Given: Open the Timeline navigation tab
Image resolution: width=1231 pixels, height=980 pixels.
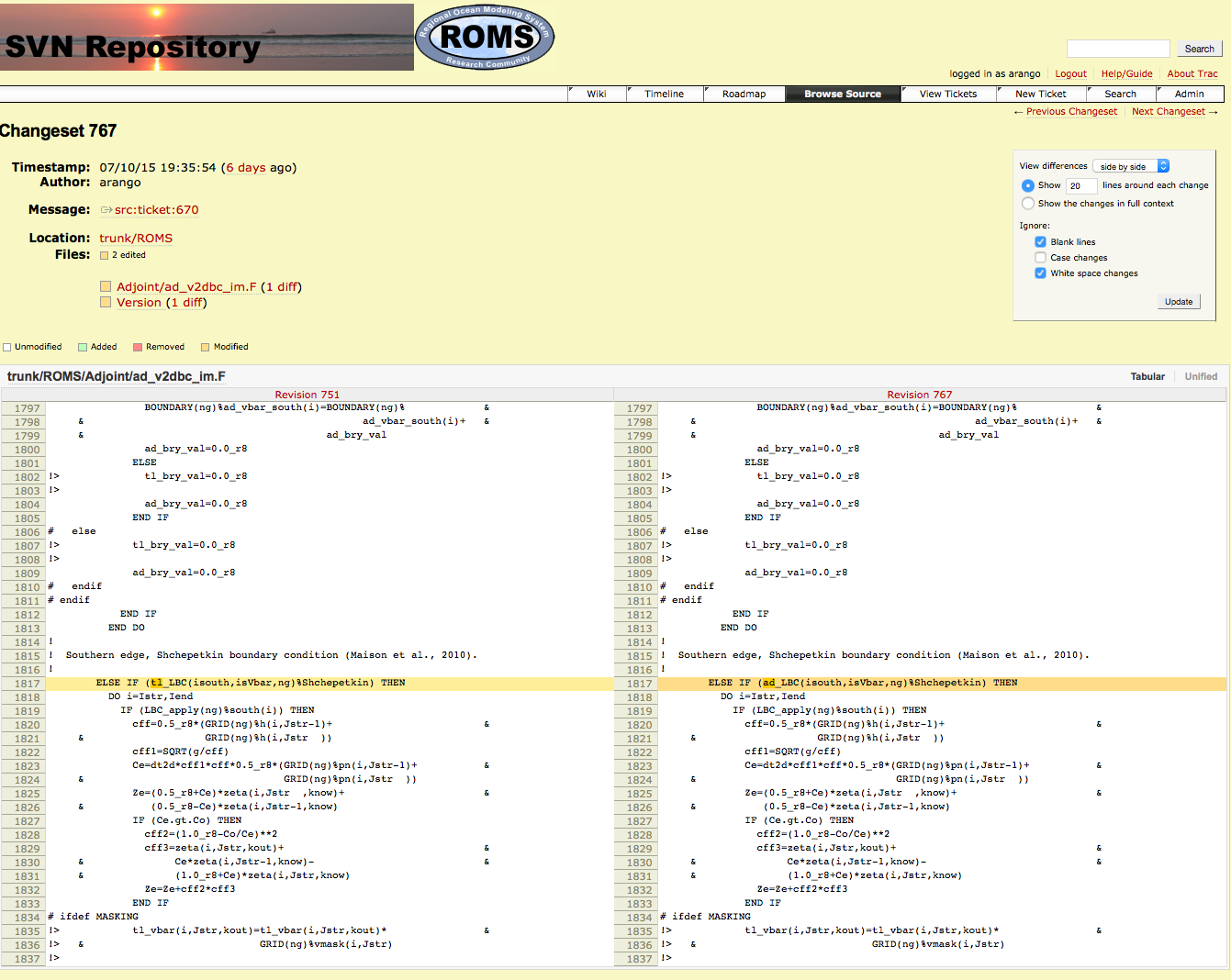Looking at the screenshot, I should tap(664, 94).
